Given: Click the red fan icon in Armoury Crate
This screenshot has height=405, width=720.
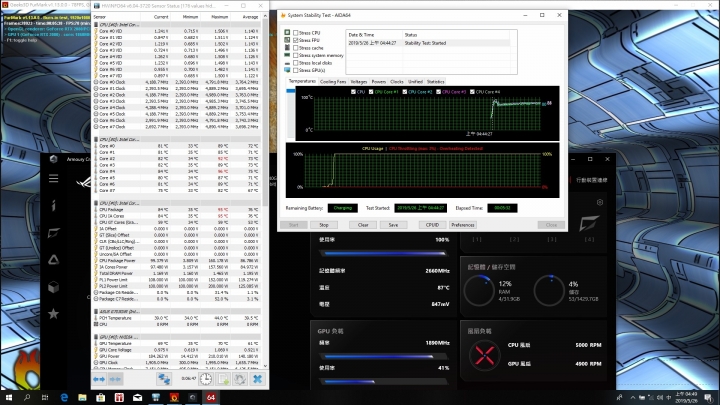Looking at the screenshot, I should 484,355.
